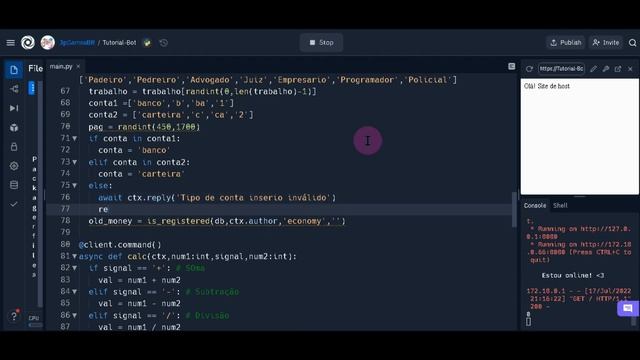Viewport: 640px width, 360px height.
Task: Close the webview panel
Action: (x=630, y=69)
